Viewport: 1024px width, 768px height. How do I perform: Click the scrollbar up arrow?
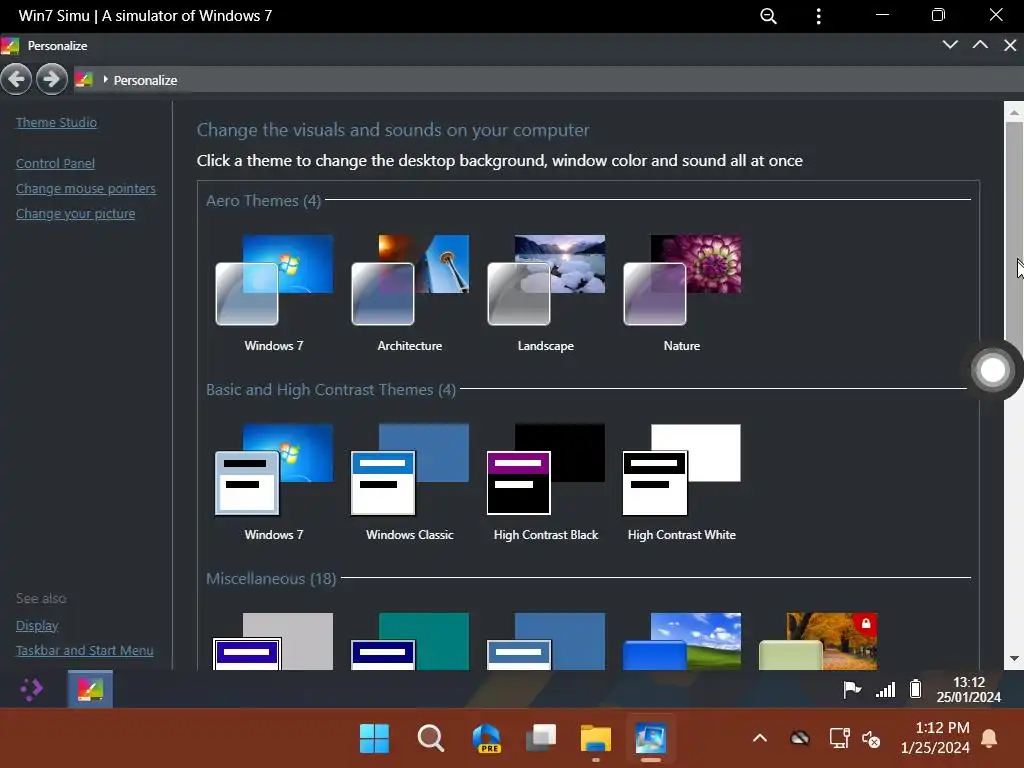pos(1014,112)
